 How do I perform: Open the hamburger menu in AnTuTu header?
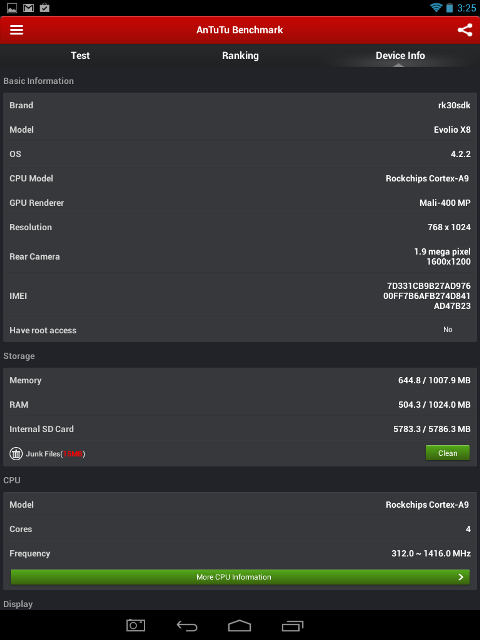coord(16,30)
